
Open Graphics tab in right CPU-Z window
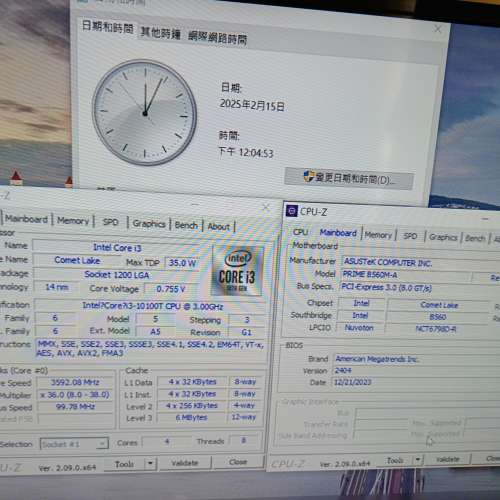point(443,237)
